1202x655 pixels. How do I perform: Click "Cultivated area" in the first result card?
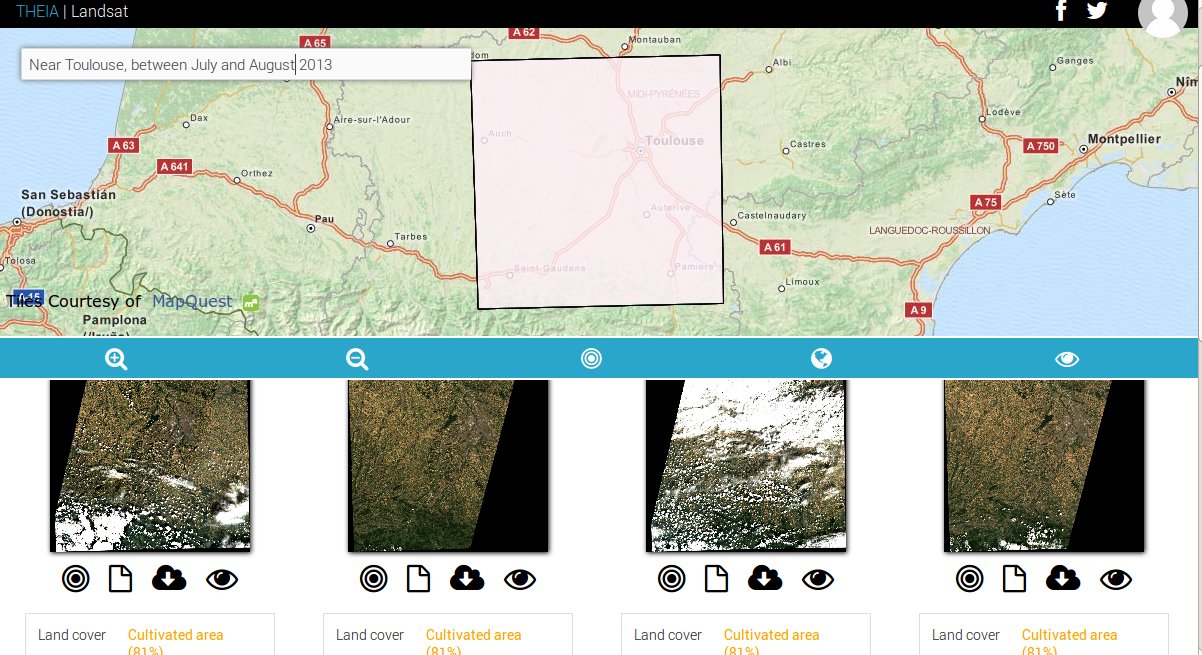(176, 635)
